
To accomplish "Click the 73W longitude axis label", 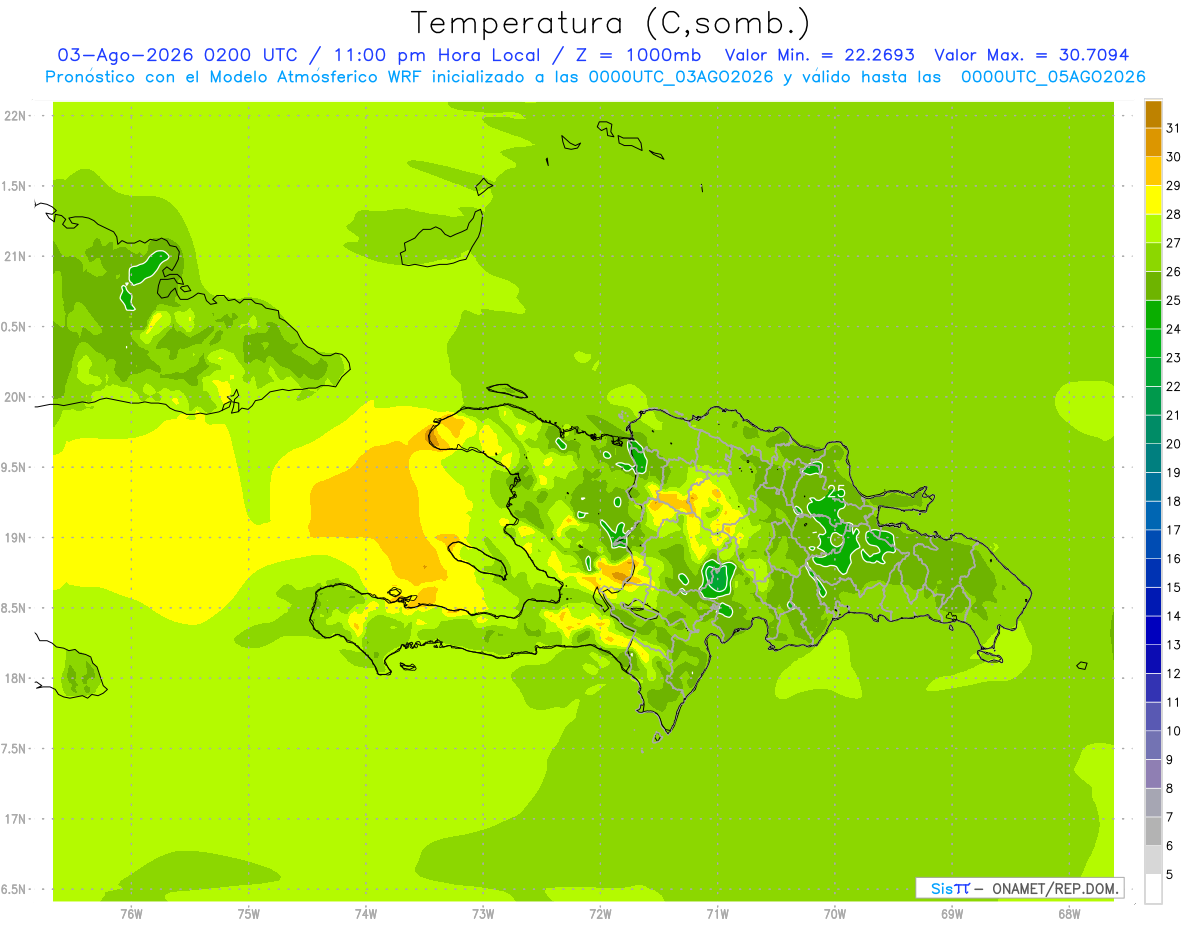I will pos(483,914).
